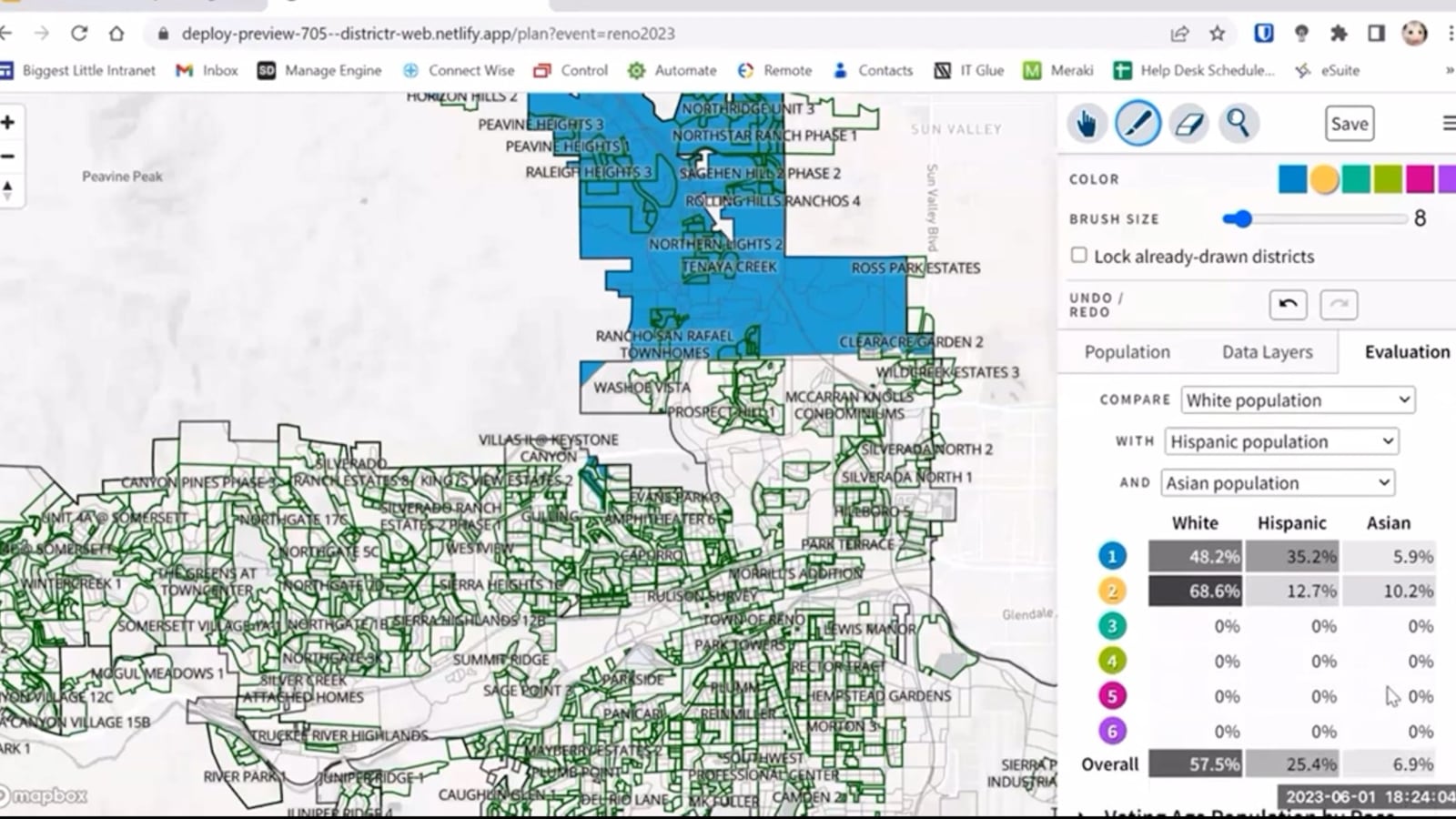Viewport: 1456px width, 819px height.
Task: Switch to the Data Layers tab
Action: click(1267, 352)
